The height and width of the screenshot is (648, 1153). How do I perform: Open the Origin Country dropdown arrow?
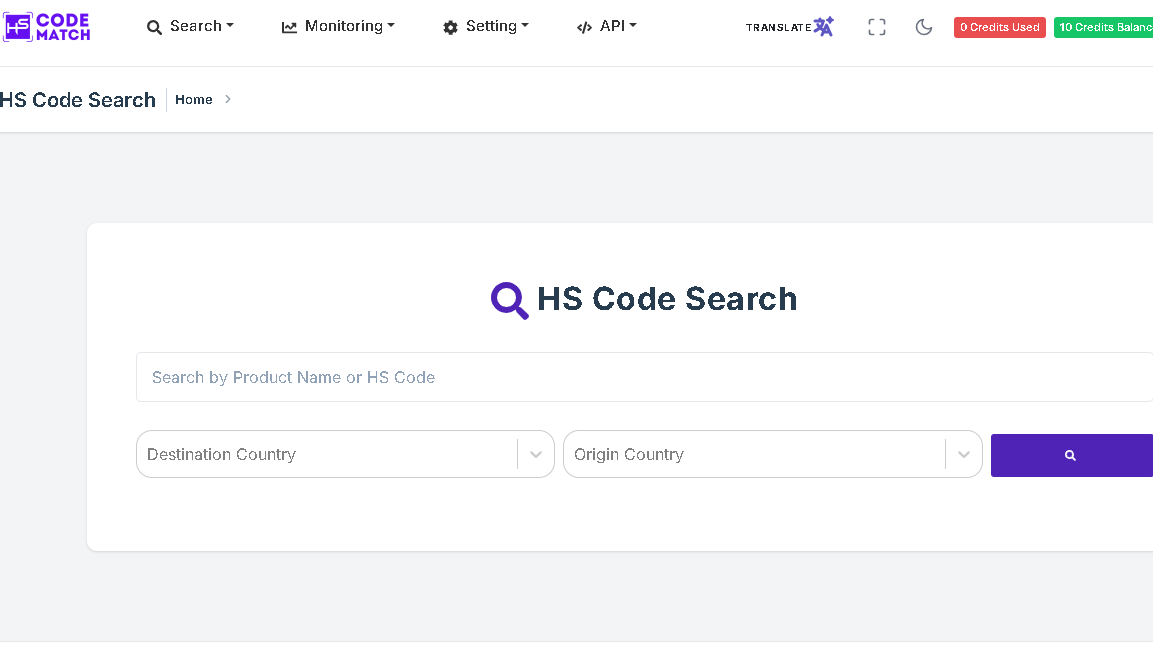[x=963, y=454]
